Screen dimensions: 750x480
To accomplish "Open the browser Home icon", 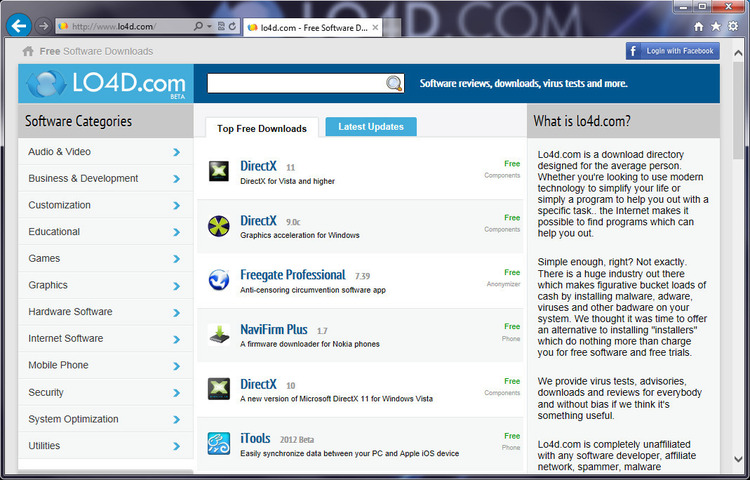I will tap(699, 27).
